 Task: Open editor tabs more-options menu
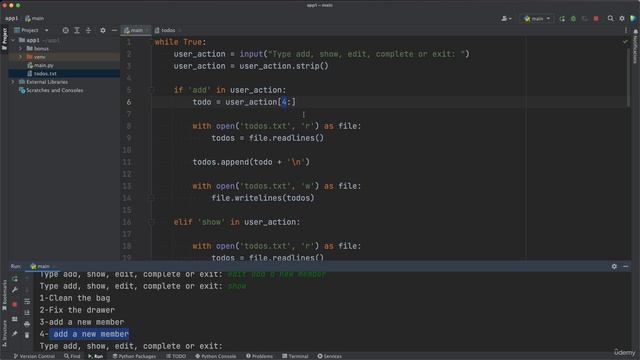tap(626, 30)
